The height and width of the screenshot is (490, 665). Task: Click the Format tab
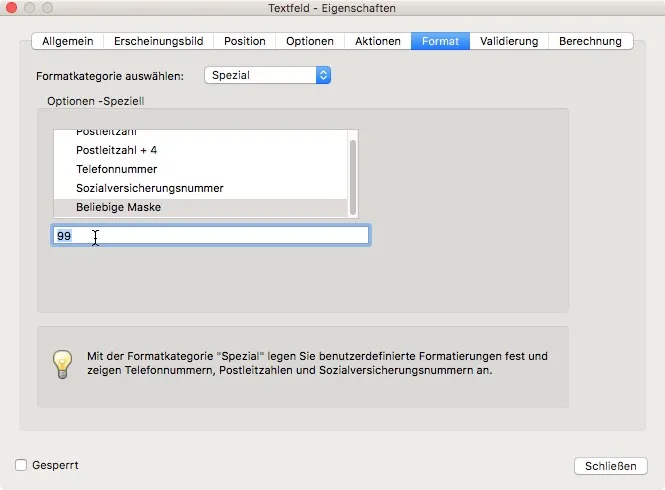[440, 41]
